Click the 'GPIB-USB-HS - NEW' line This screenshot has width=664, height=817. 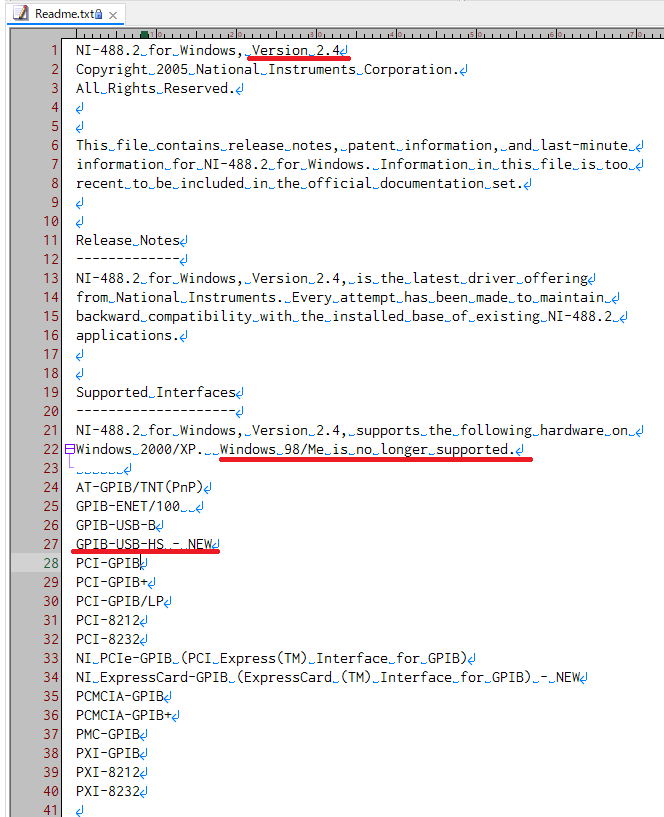point(144,544)
